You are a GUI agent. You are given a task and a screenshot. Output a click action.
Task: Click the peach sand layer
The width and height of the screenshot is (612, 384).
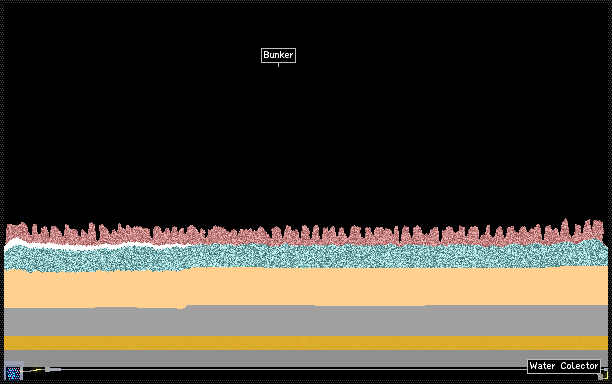pos(306,287)
